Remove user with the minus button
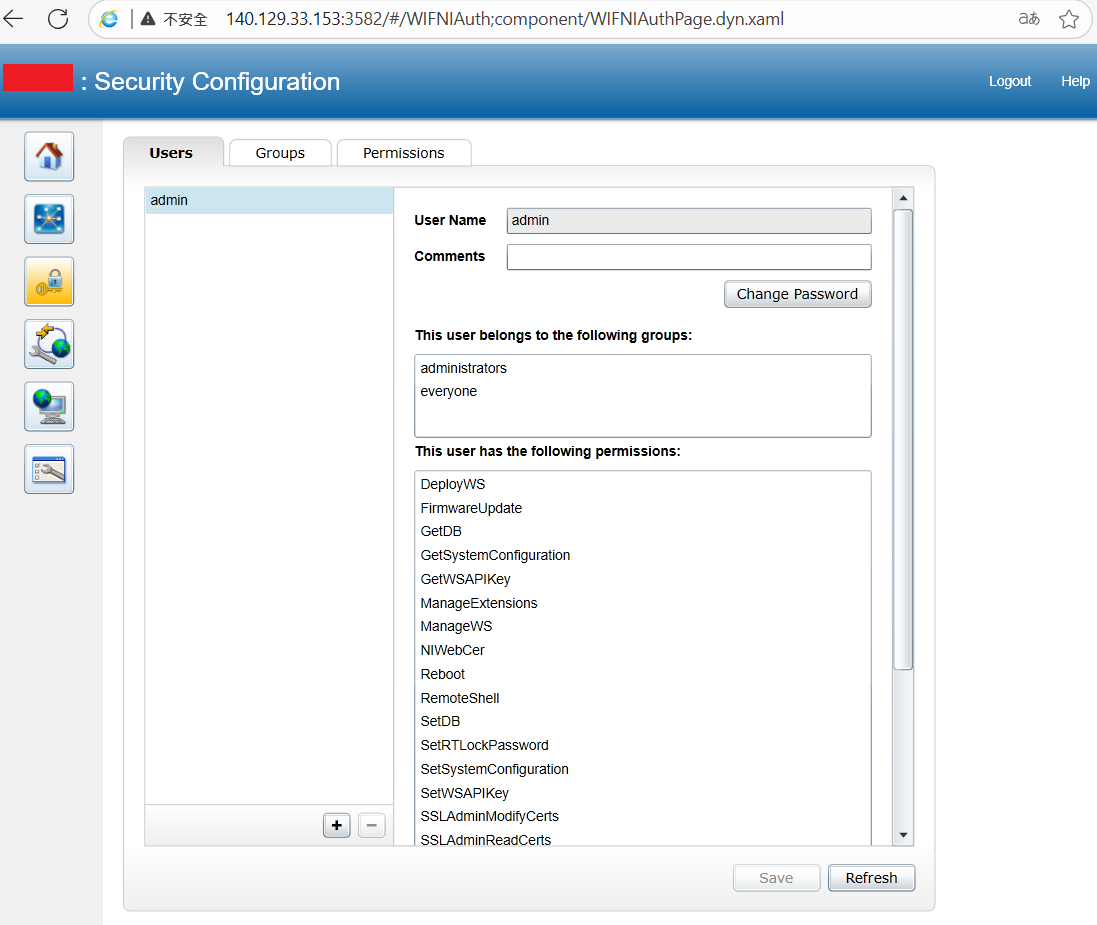This screenshot has width=1097, height=925. tap(371, 826)
